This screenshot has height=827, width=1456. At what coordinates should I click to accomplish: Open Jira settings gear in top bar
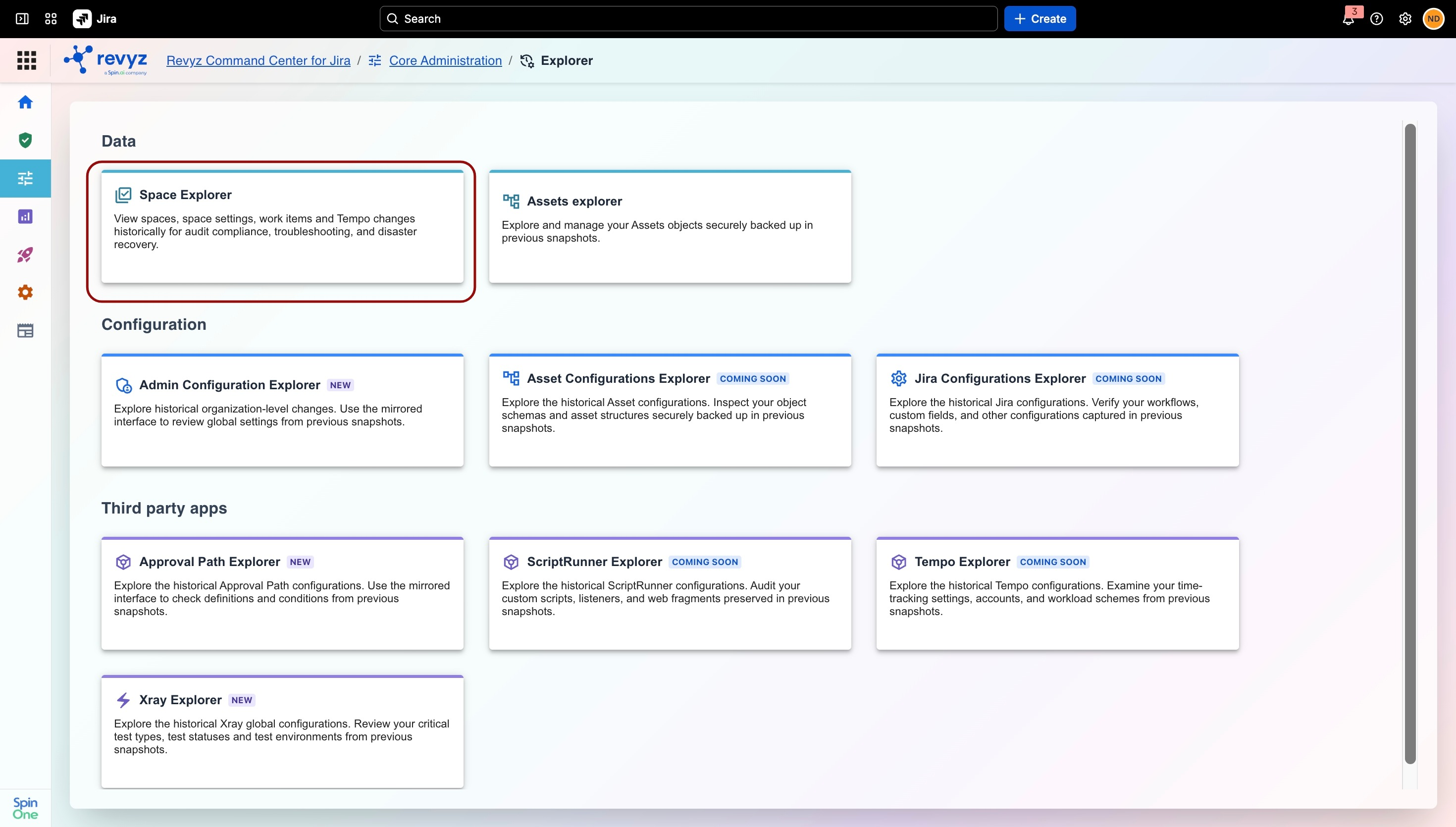coord(1405,19)
